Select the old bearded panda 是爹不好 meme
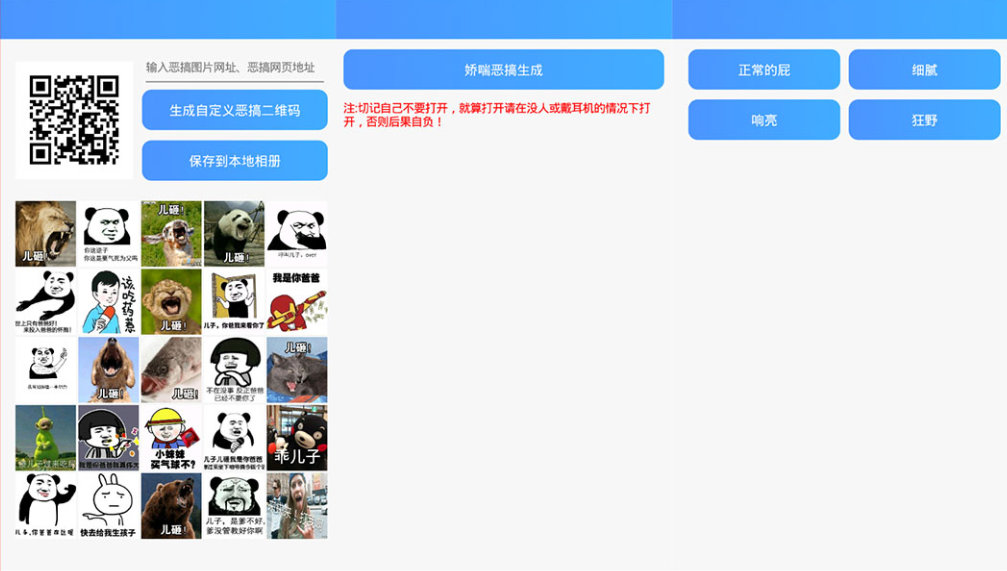Screen dimensions: 1007x571 234,506
